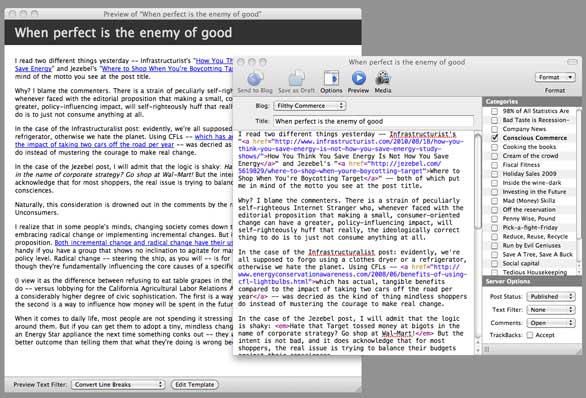Open the 'Save Energy' link in preview

coord(33,69)
